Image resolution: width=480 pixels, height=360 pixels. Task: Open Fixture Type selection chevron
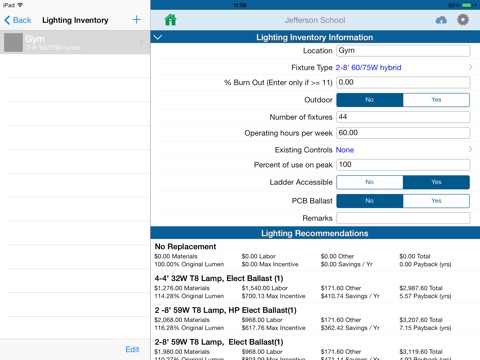(x=470, y=67)
